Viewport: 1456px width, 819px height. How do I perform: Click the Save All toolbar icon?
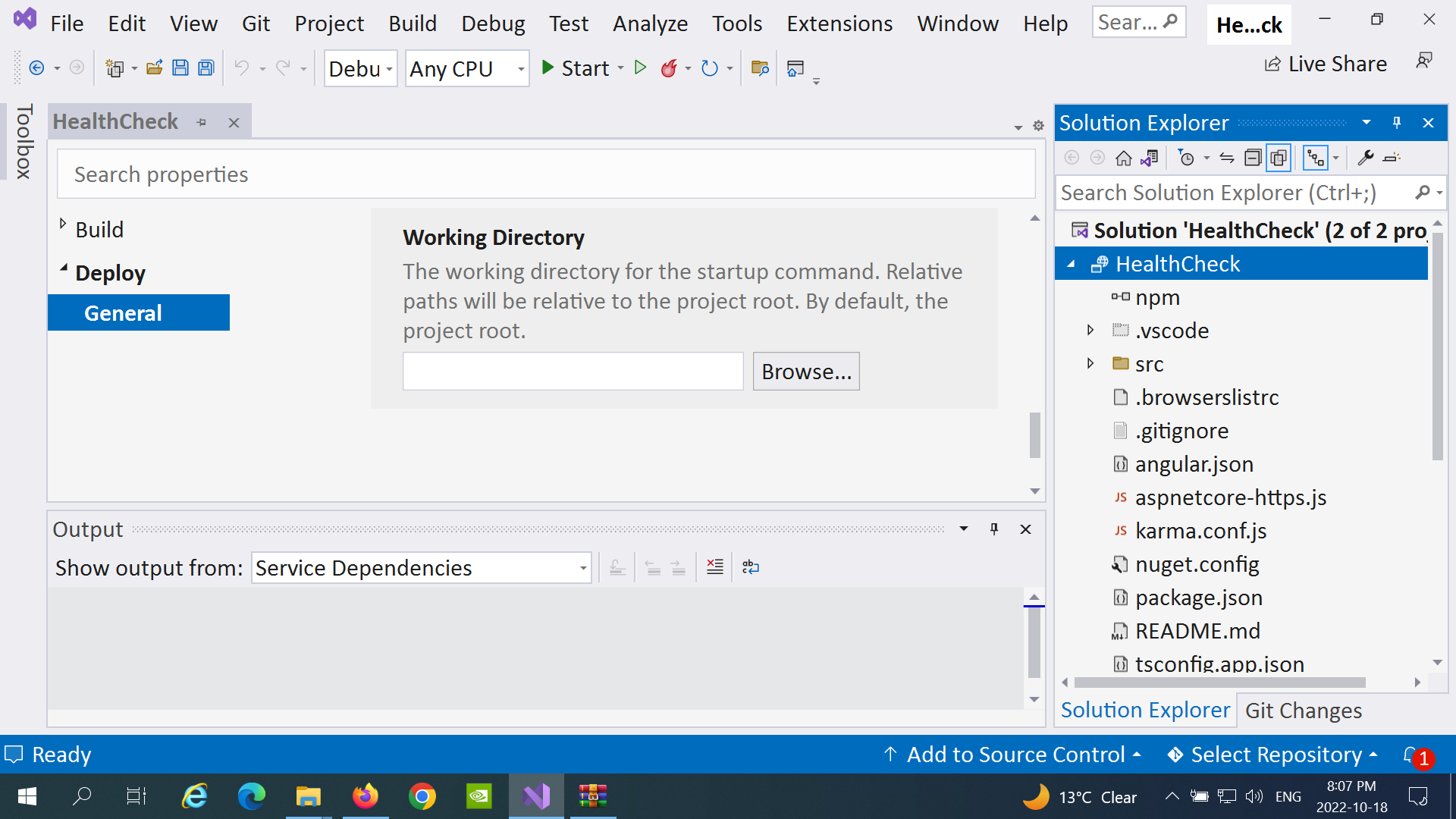(206, 68)
